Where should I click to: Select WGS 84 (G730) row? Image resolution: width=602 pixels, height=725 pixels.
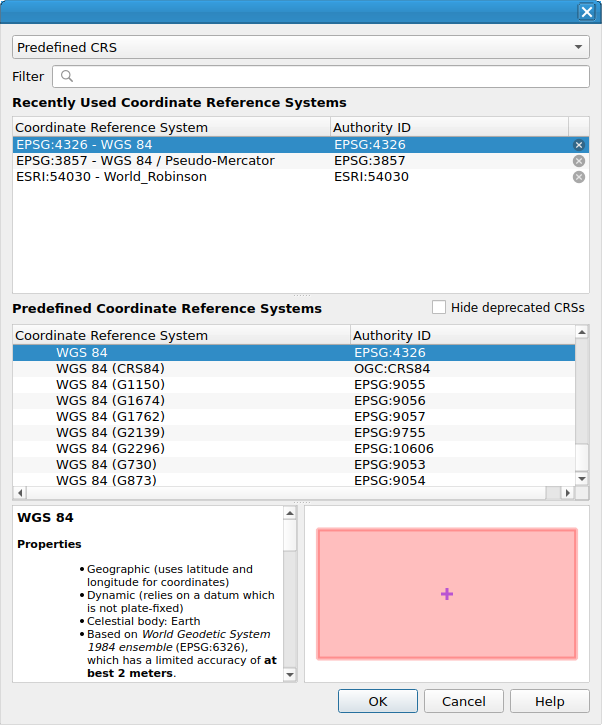294,465
